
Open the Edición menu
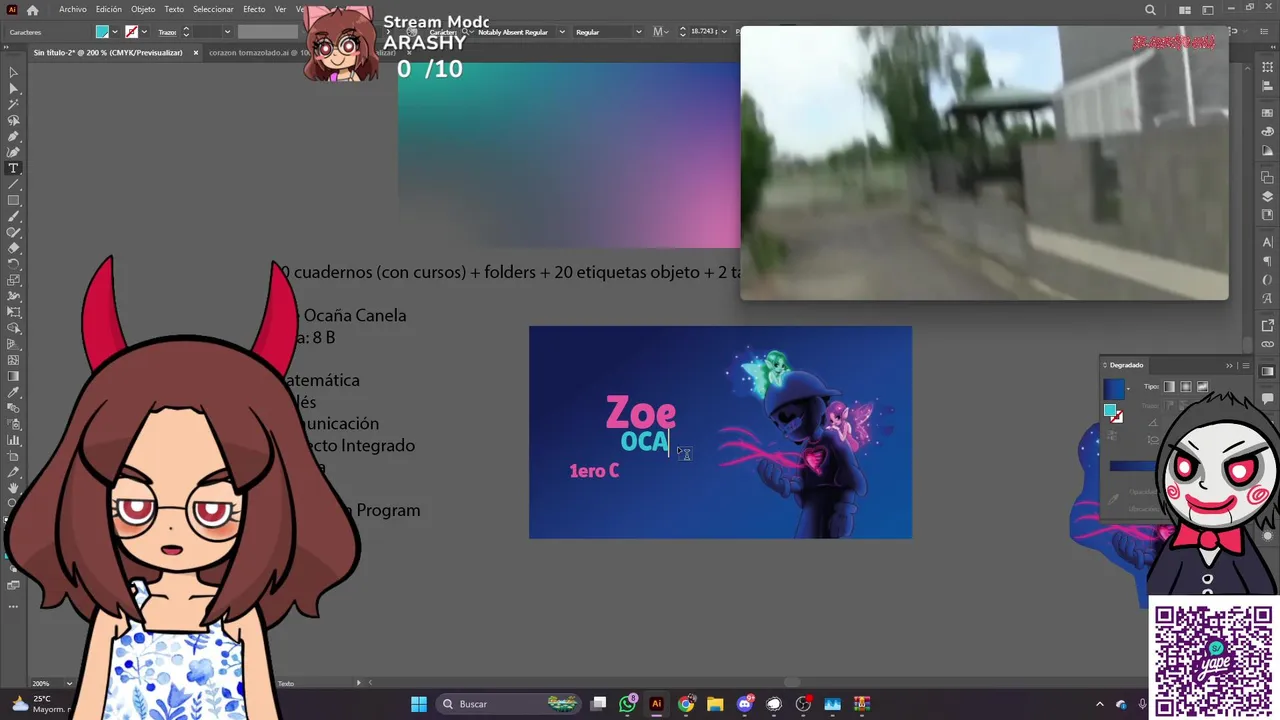click(x=109, y=9)
